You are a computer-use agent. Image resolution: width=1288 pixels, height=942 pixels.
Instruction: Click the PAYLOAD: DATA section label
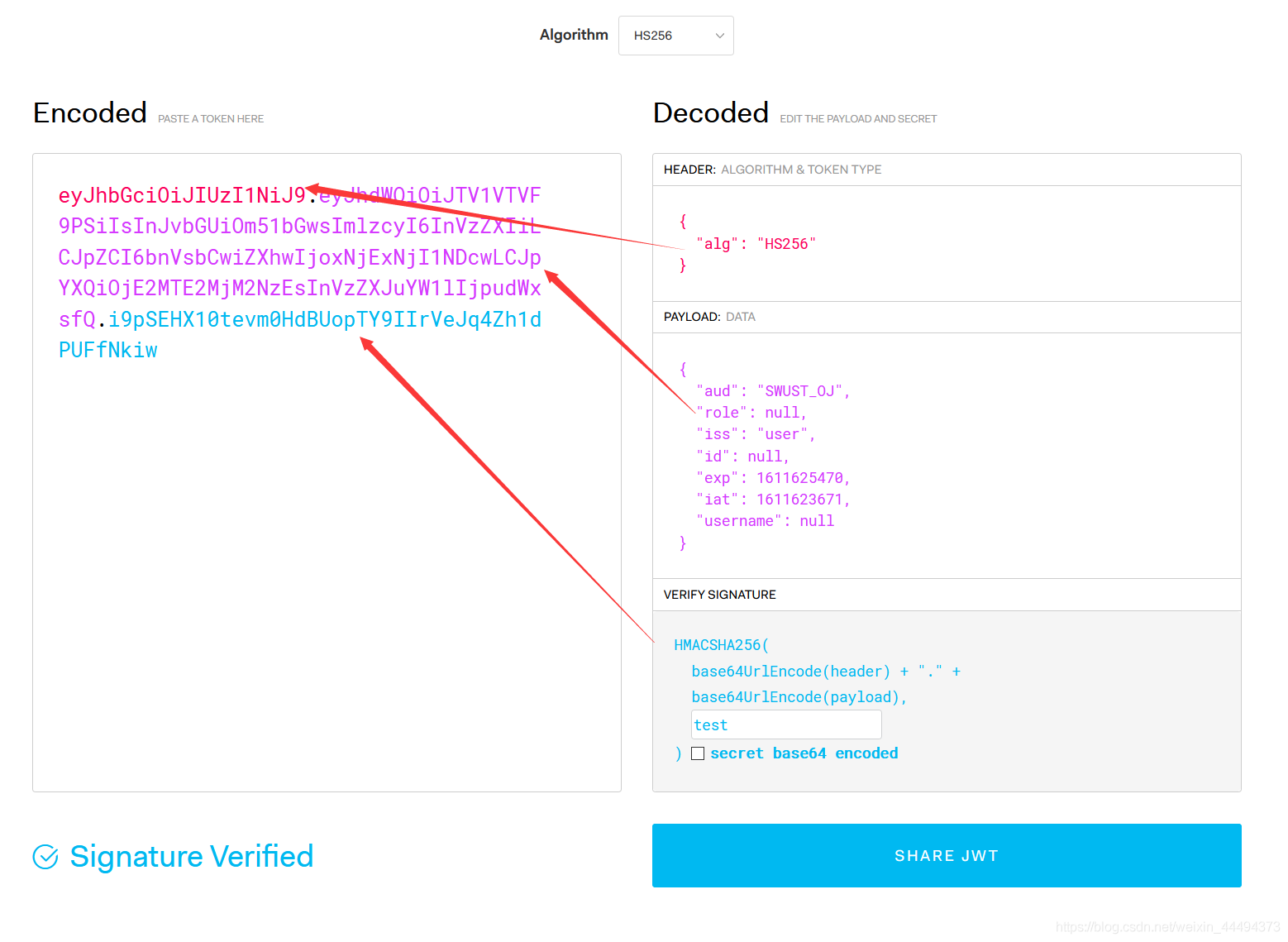pyautogui.click(x=709, y=317)
